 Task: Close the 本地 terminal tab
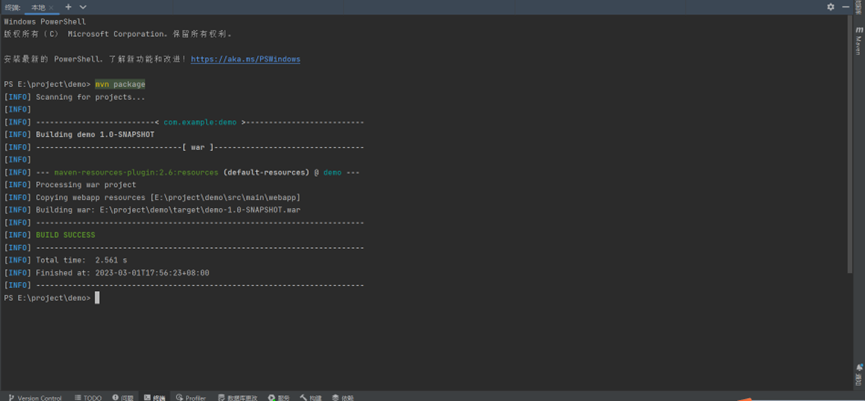[x=52, y=7]
